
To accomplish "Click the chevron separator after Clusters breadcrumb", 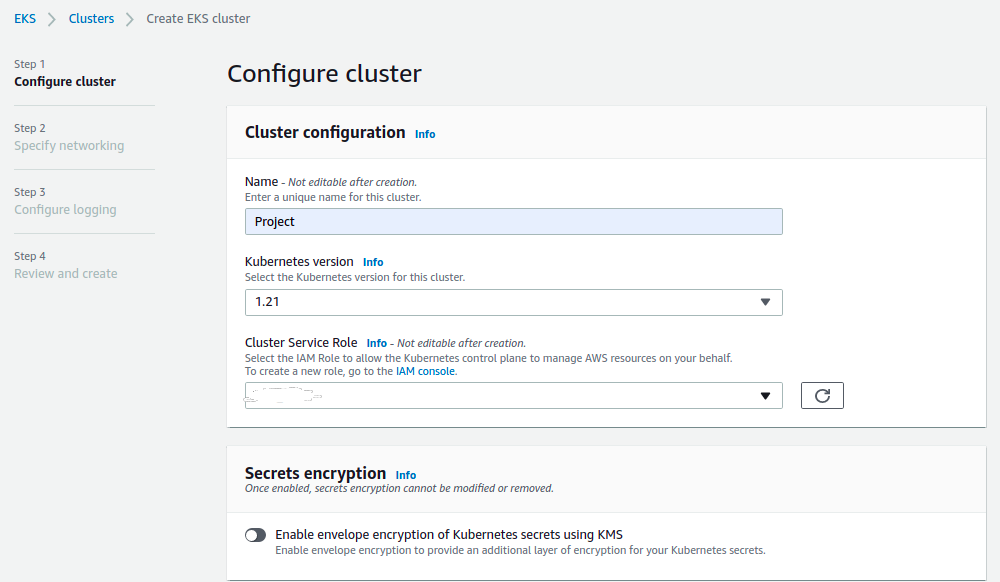I will (130, 19).
